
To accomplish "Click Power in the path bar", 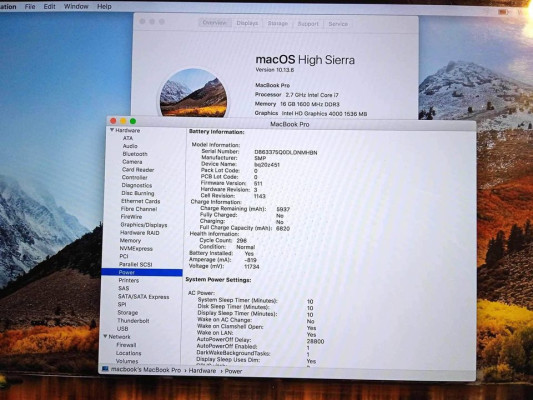I will point(233,371).
